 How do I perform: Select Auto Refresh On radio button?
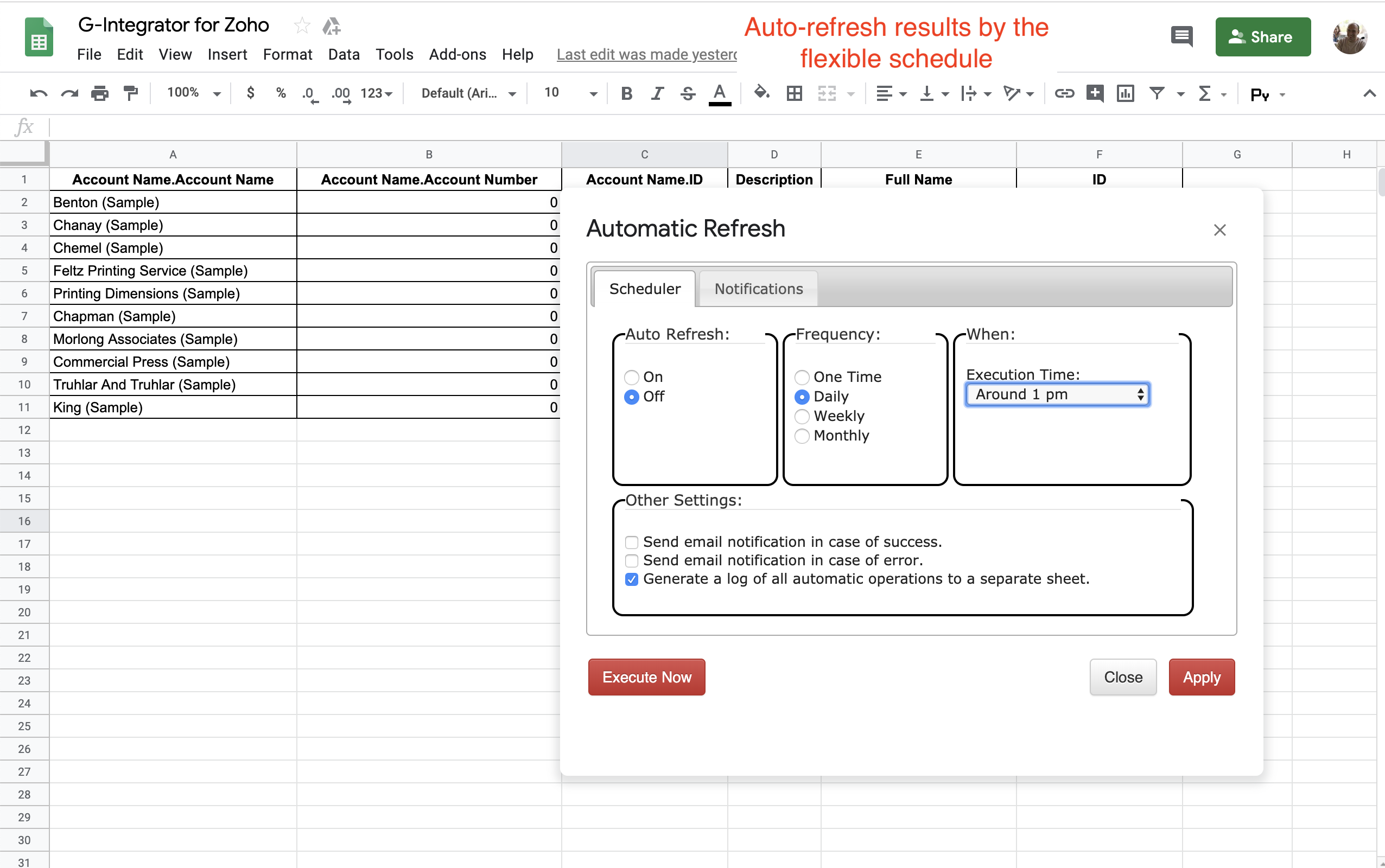632,377
